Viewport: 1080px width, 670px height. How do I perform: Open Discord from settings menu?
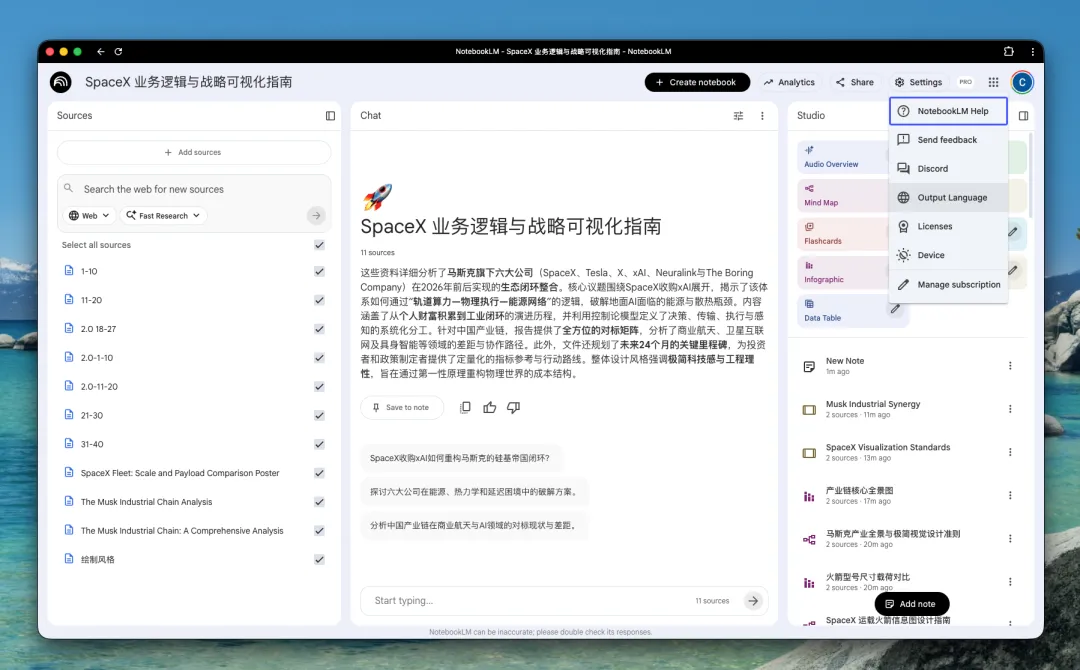click(x=948, y=169)
